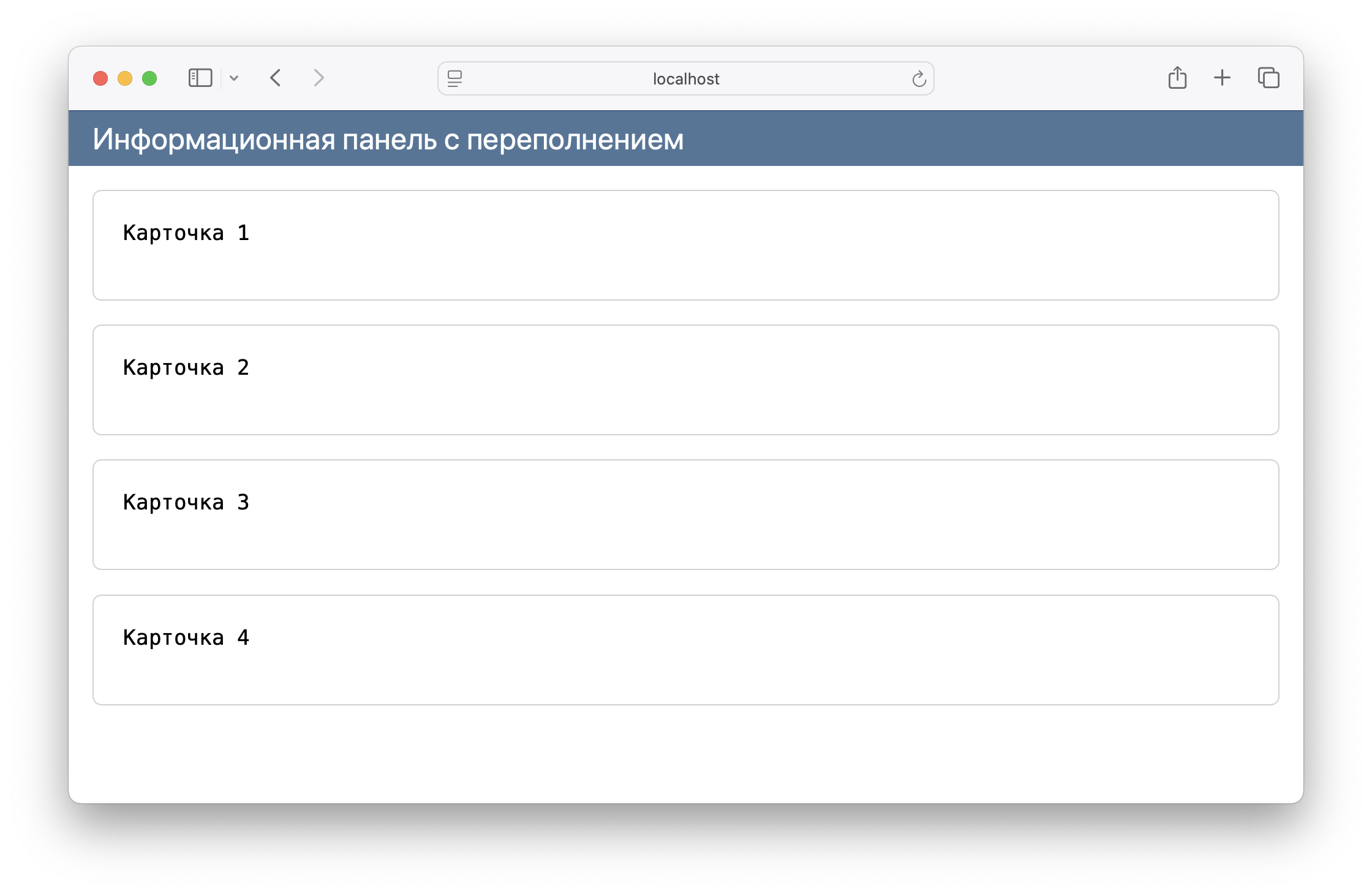This screenshot has width=1372, height=894.
Task: Click the Карточка 4 label text
Action: tap(186, 637)
